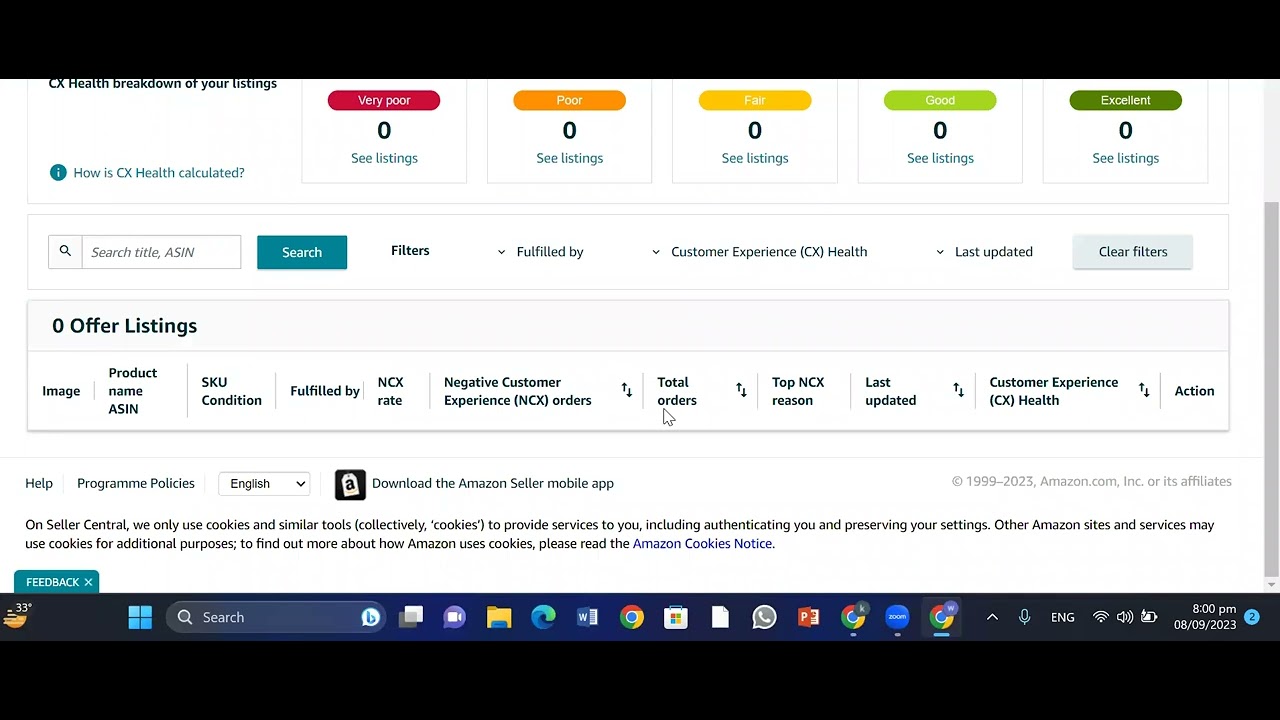Launch Microsoft Edge from taskbar

pos(543,617)
